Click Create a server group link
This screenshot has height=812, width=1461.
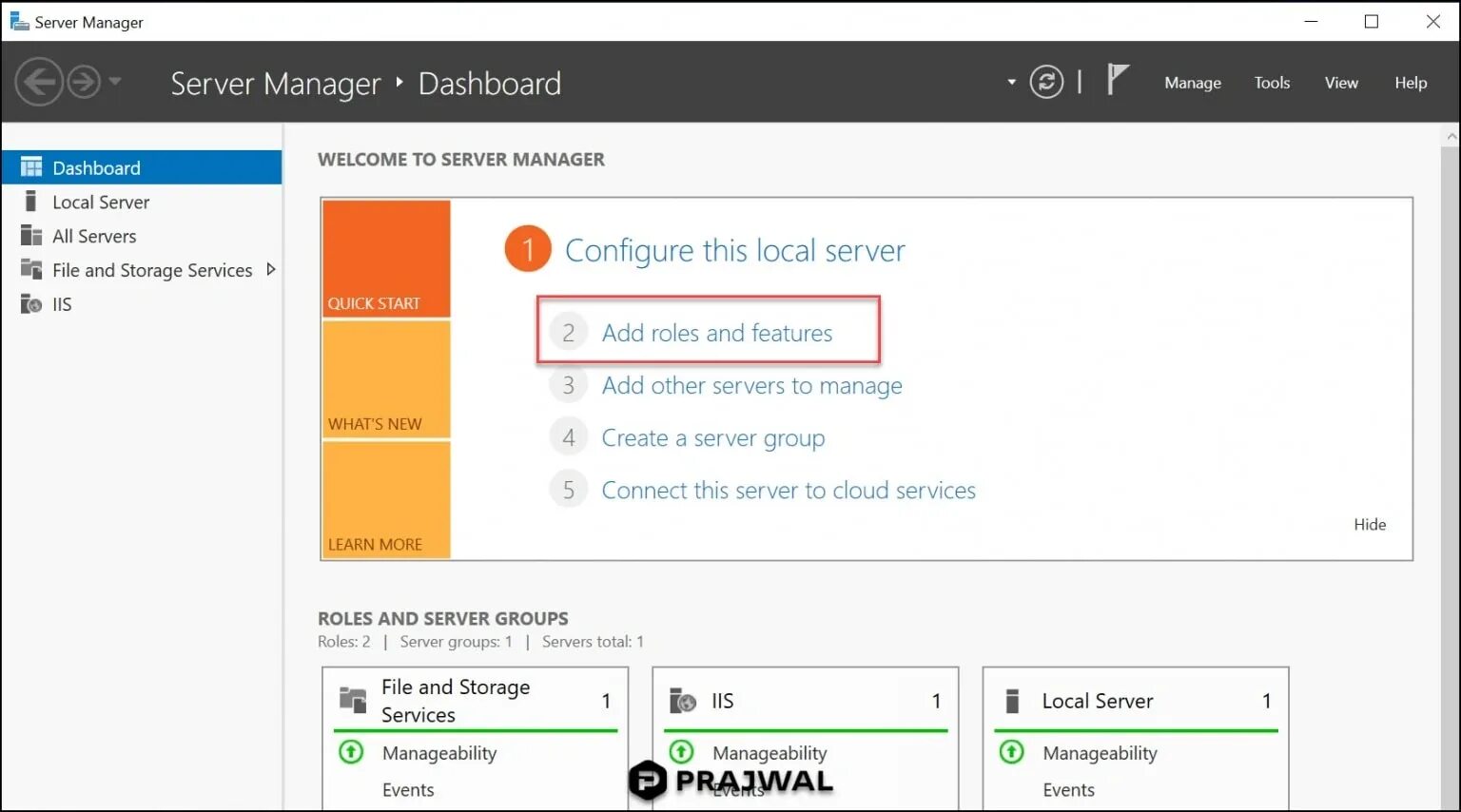pyautogui.click(x=713, y=437)
